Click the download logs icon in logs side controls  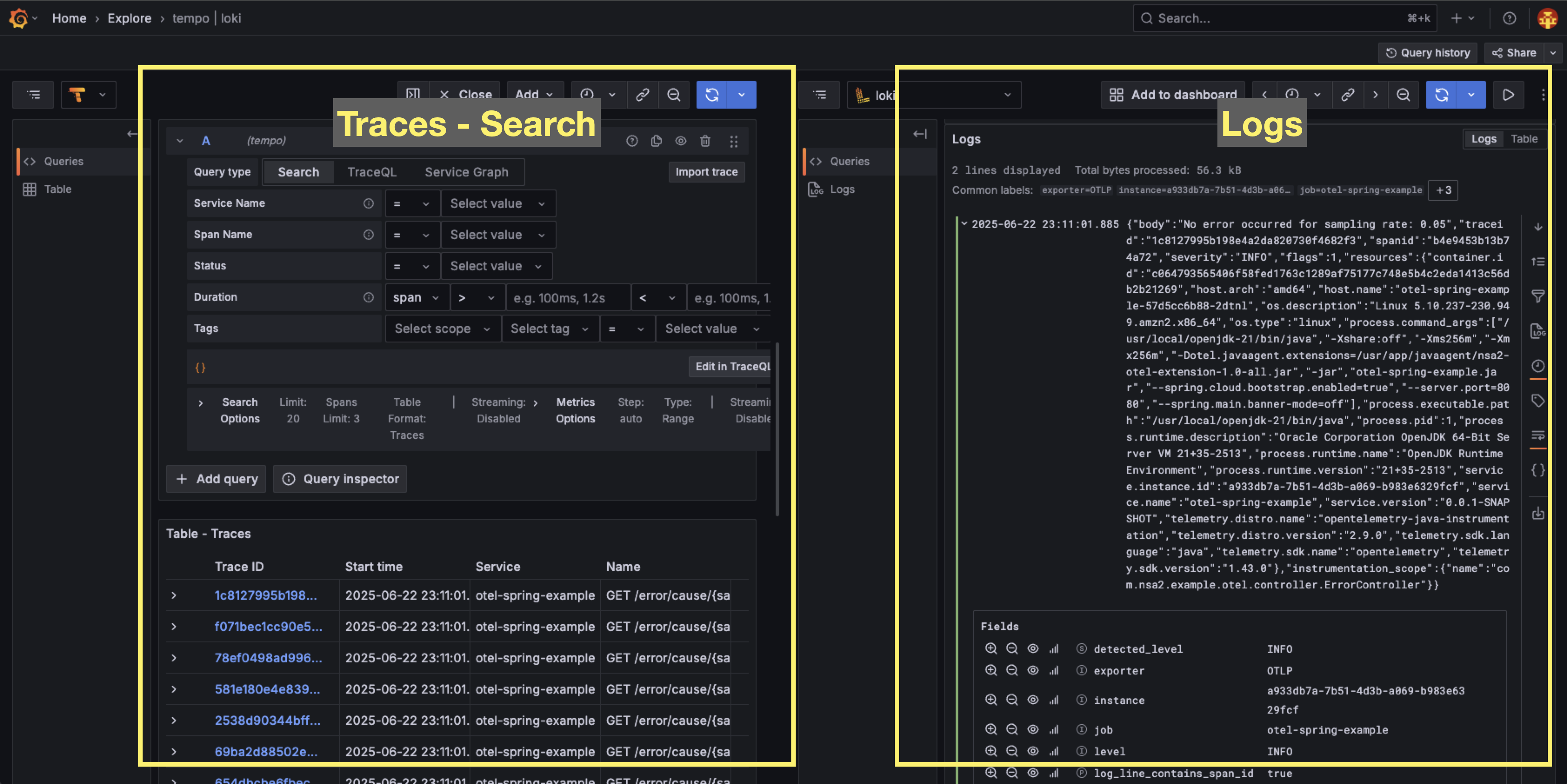click(x=1538, y=514)
